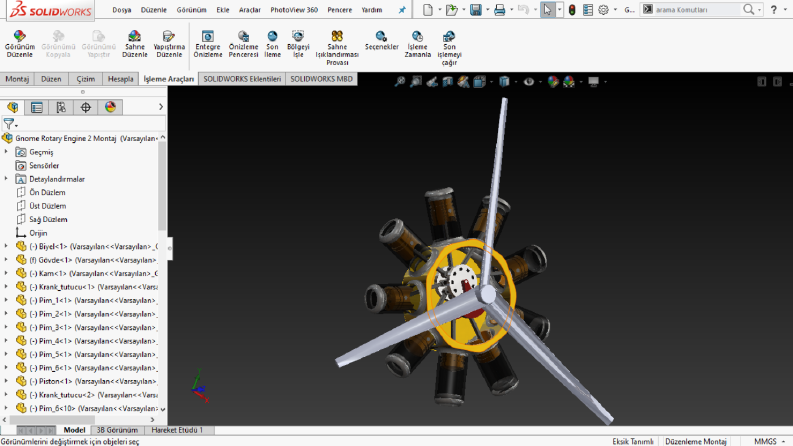The image size is (793, 446).
Task: Expand Geçmiş tree node
Action: click(6, 152)
